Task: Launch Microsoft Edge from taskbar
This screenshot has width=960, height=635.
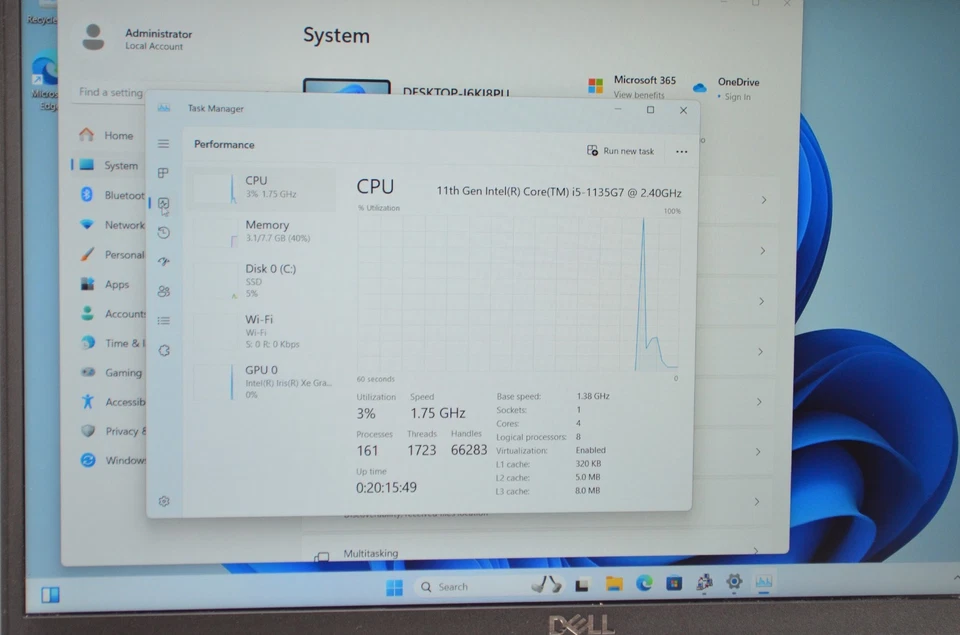Action: [644, 583]
